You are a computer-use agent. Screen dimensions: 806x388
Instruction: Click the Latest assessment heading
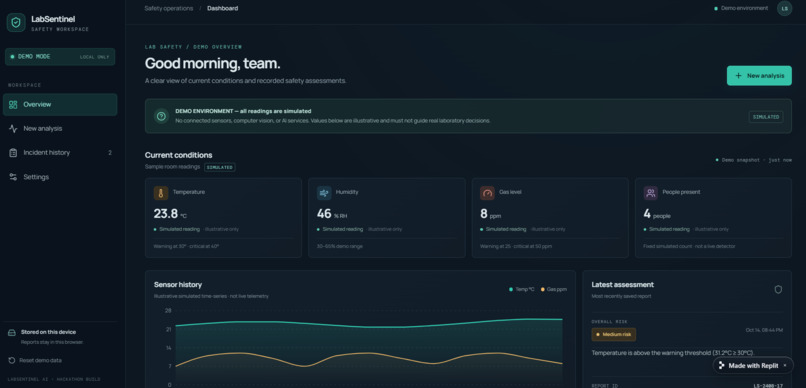pyautogui.click(x=622, y=284)
